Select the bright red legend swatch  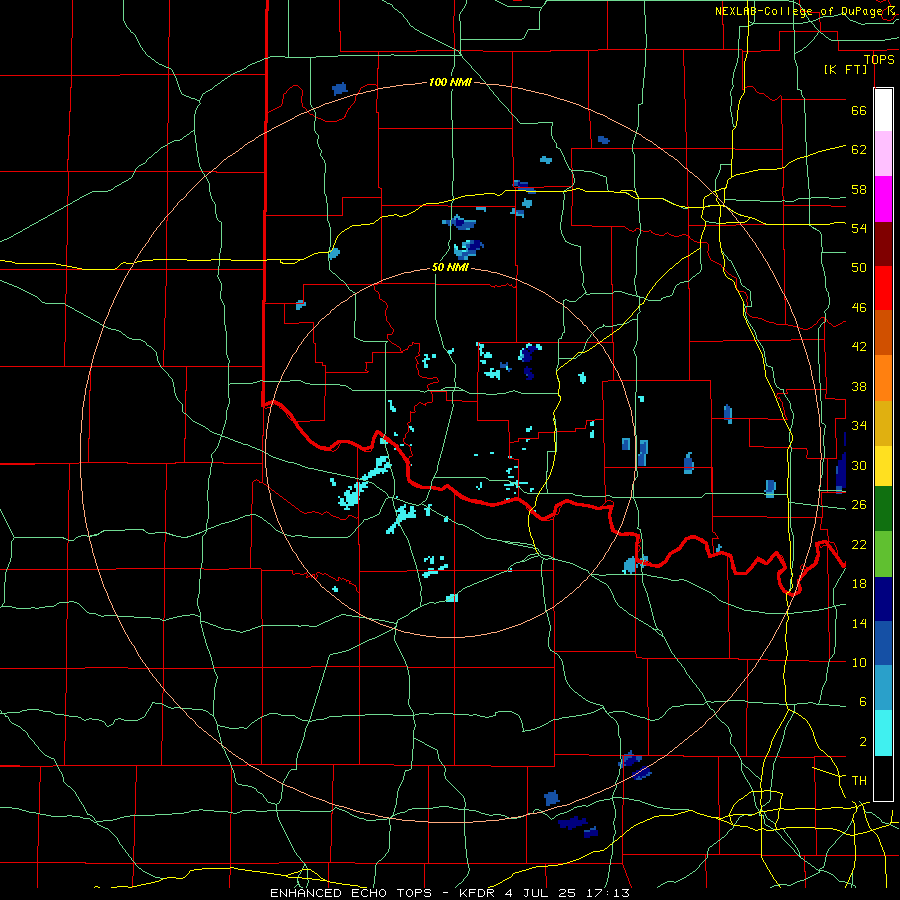click(x=883, y=288)
